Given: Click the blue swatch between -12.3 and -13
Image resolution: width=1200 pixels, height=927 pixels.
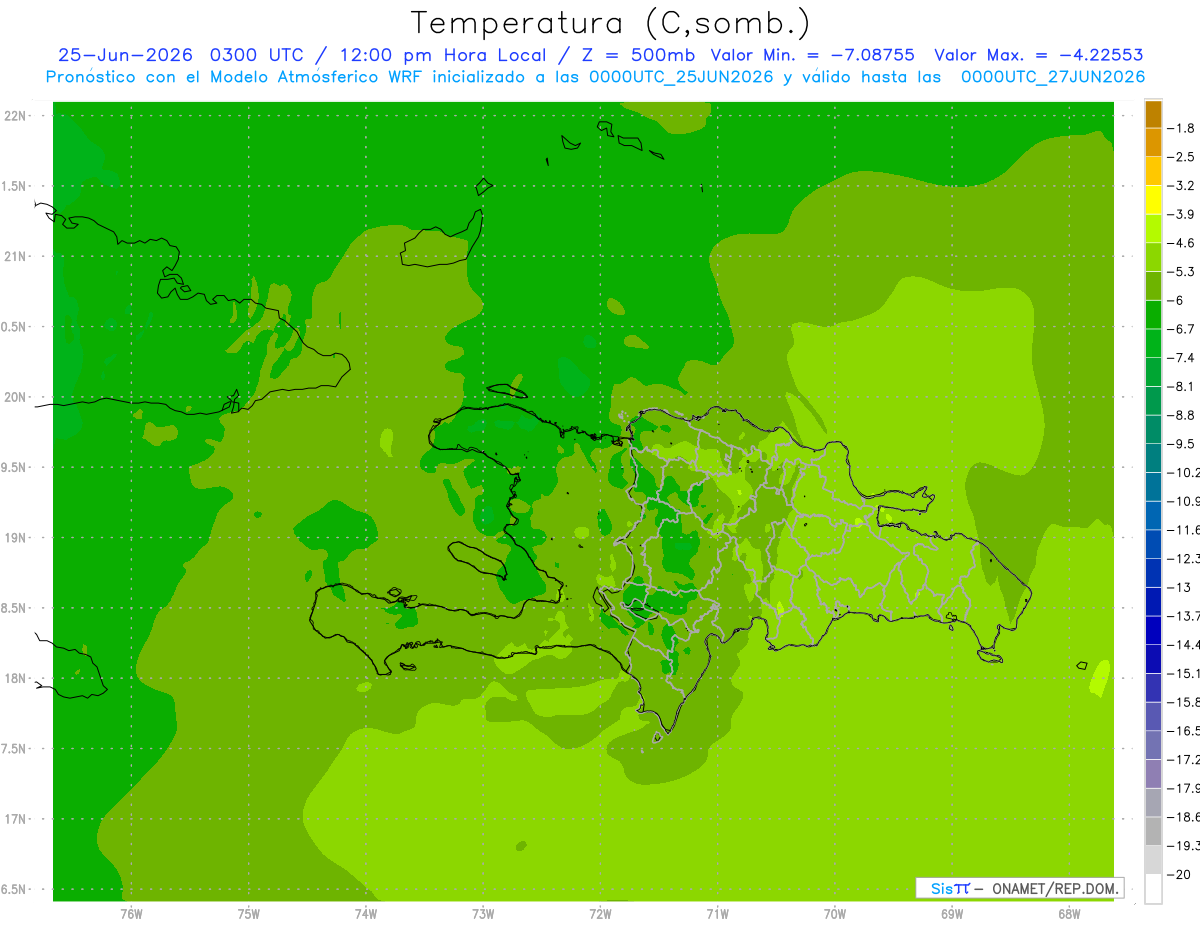Looking at the screenshot, I should click(1153, 572).
